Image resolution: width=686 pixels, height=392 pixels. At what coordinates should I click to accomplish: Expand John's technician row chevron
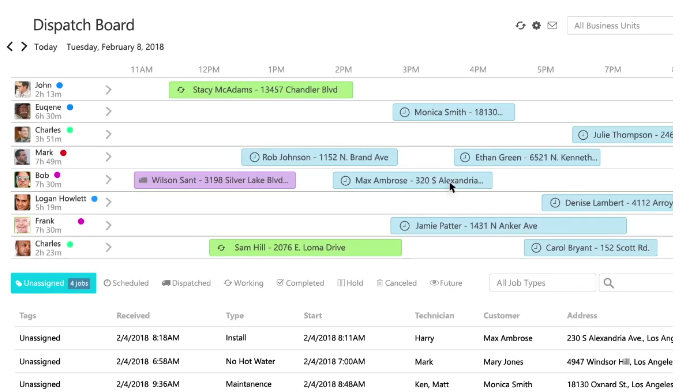[108, 90]
